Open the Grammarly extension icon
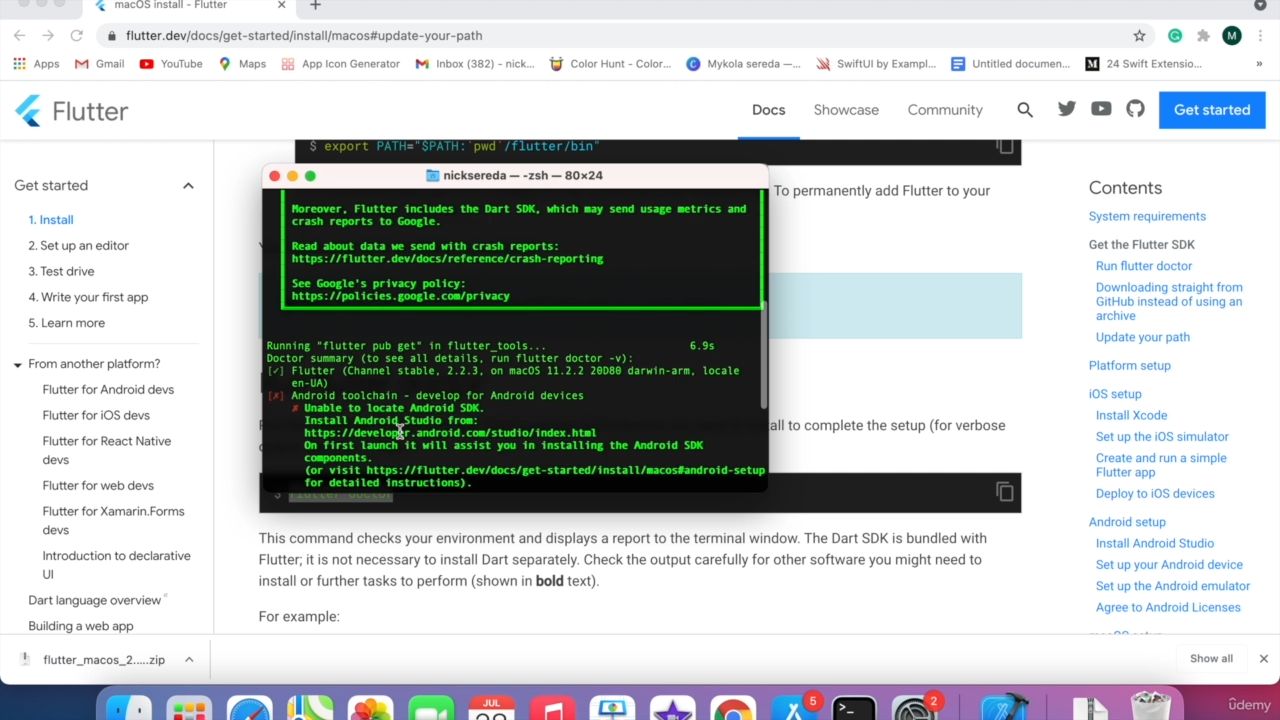 pyautogui.click(x=1175, y=36)
